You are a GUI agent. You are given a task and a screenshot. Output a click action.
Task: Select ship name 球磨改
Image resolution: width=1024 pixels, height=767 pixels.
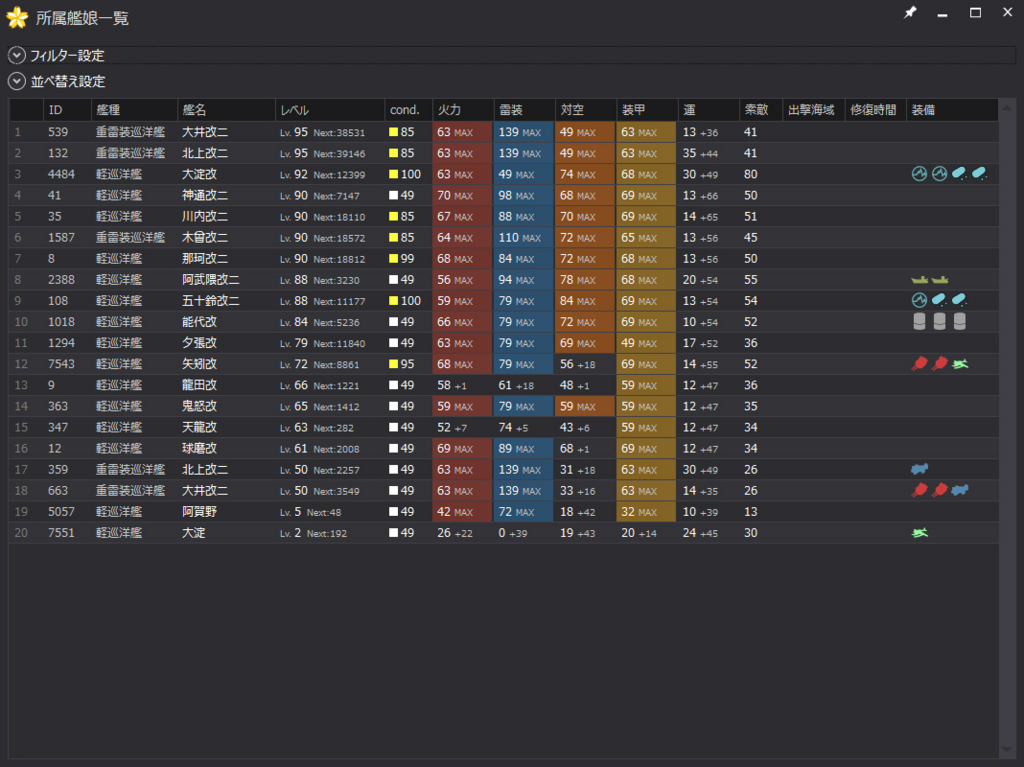pyautogui.click(x=199, y=448)
